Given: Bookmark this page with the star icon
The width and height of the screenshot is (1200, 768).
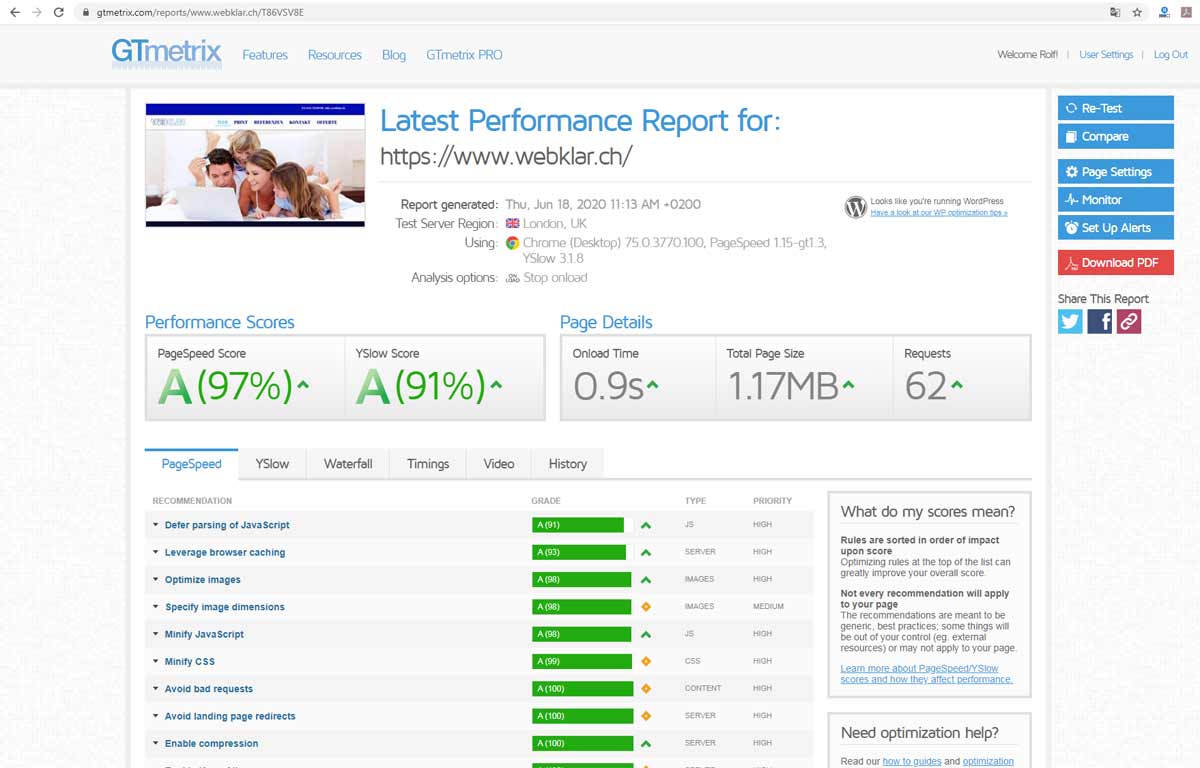Looking at the screenshot, I should 1137,12.
